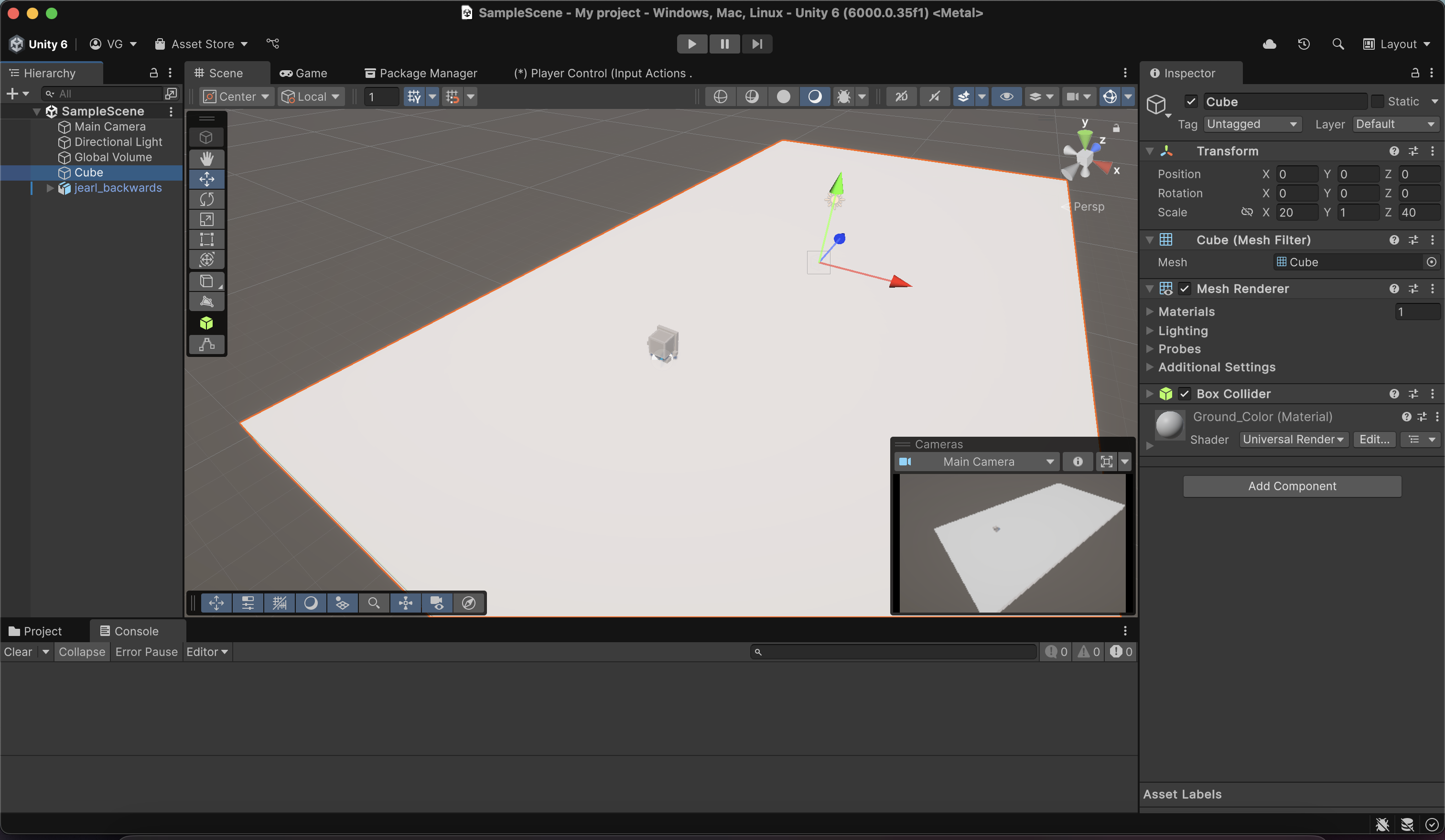Open the Layer Default dropdown
This screenshot has width=1445, height=840.
tap(1397, 124)
